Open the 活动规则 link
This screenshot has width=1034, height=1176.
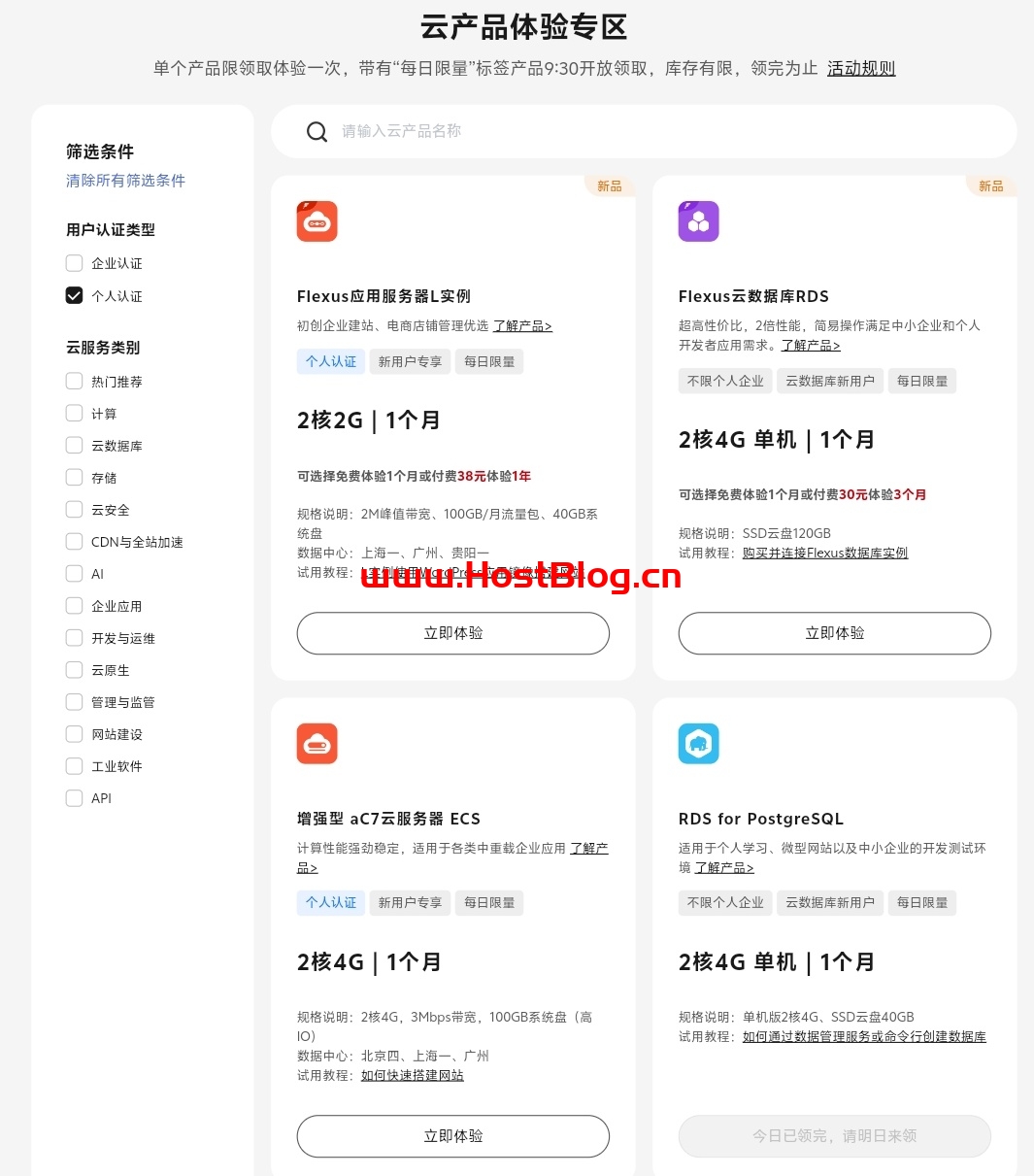tap(861, 68)
